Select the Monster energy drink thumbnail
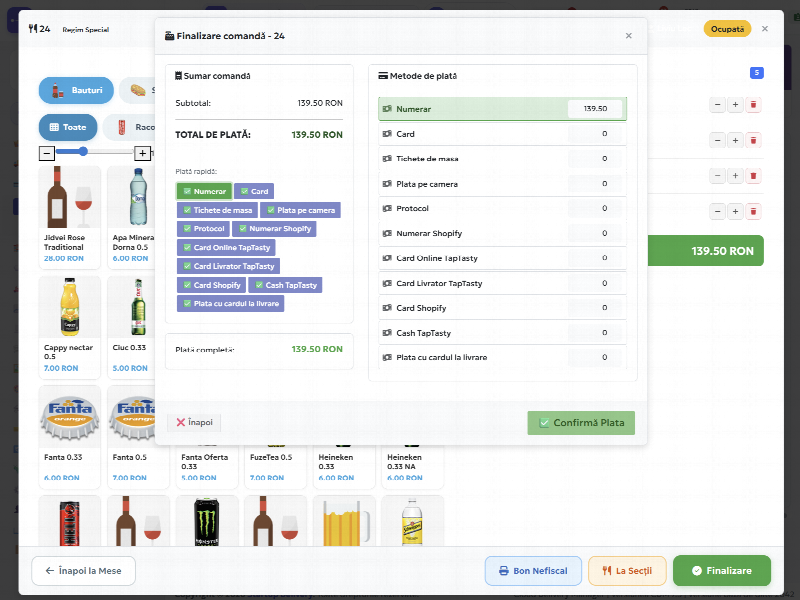 (x=207, y=521)
